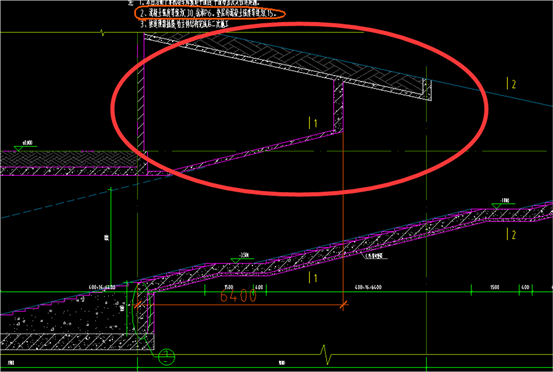
Task: Select the orange 6400 dimension text
Action: tap(238, 295)
